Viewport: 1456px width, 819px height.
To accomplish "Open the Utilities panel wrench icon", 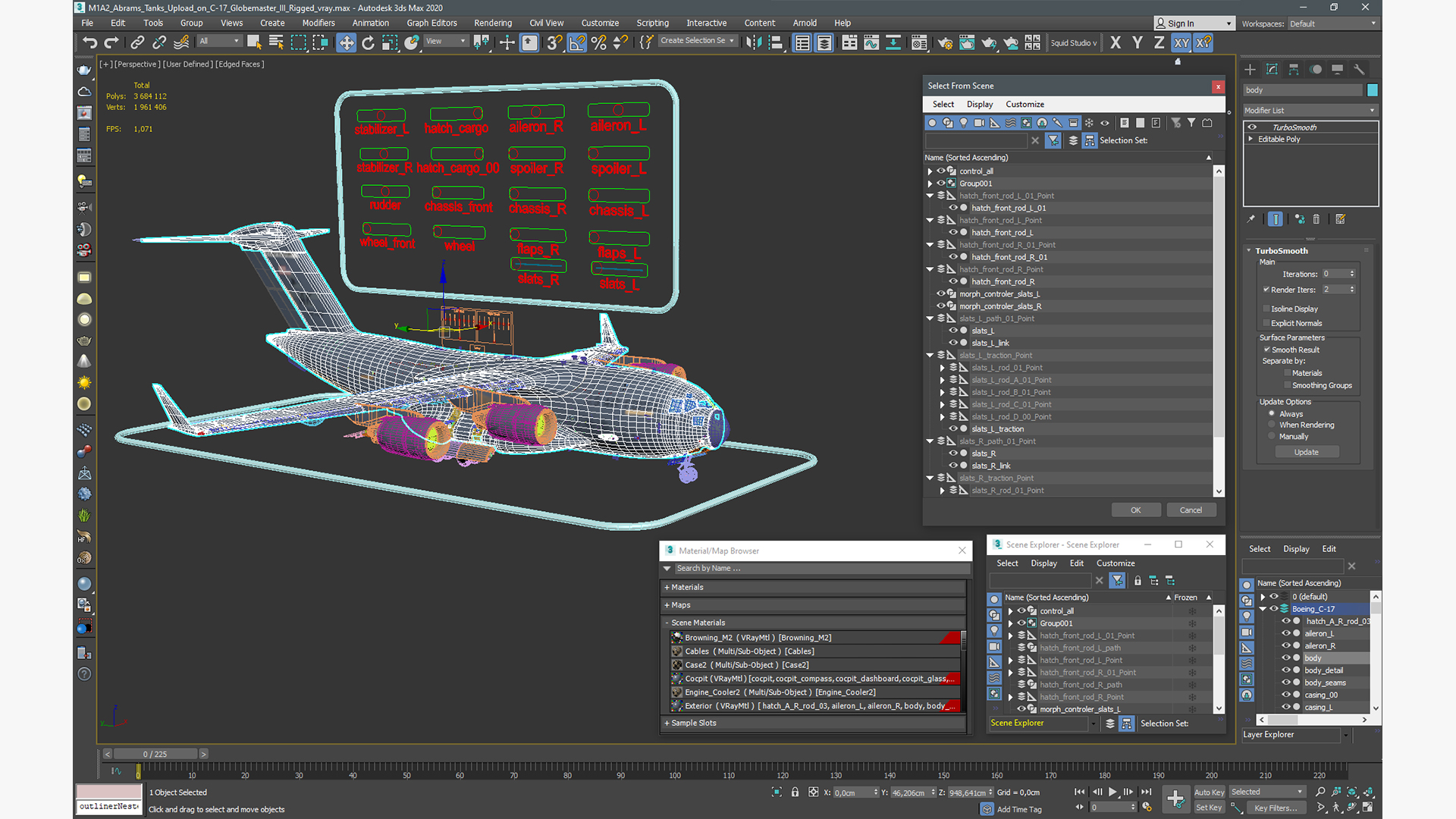I will 1359,69.
